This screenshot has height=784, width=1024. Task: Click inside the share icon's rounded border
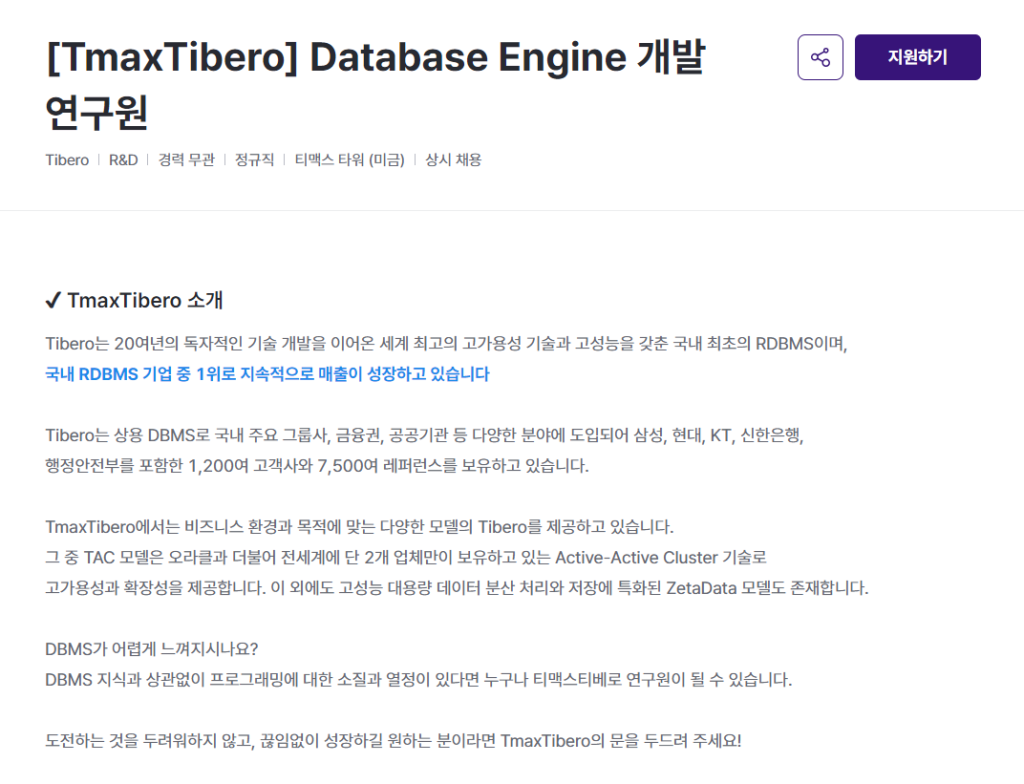tap(820, 57)
